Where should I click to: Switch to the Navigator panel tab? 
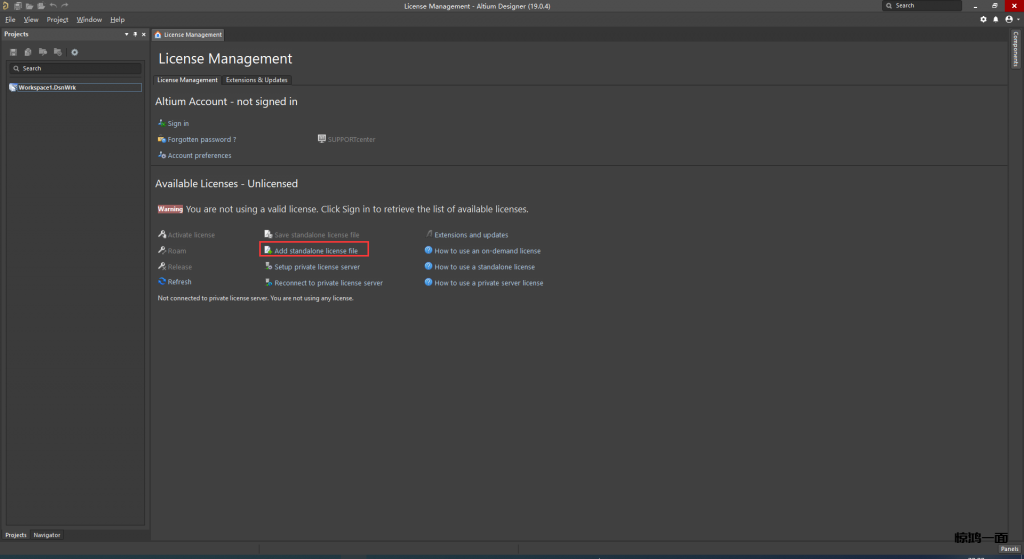47,535
